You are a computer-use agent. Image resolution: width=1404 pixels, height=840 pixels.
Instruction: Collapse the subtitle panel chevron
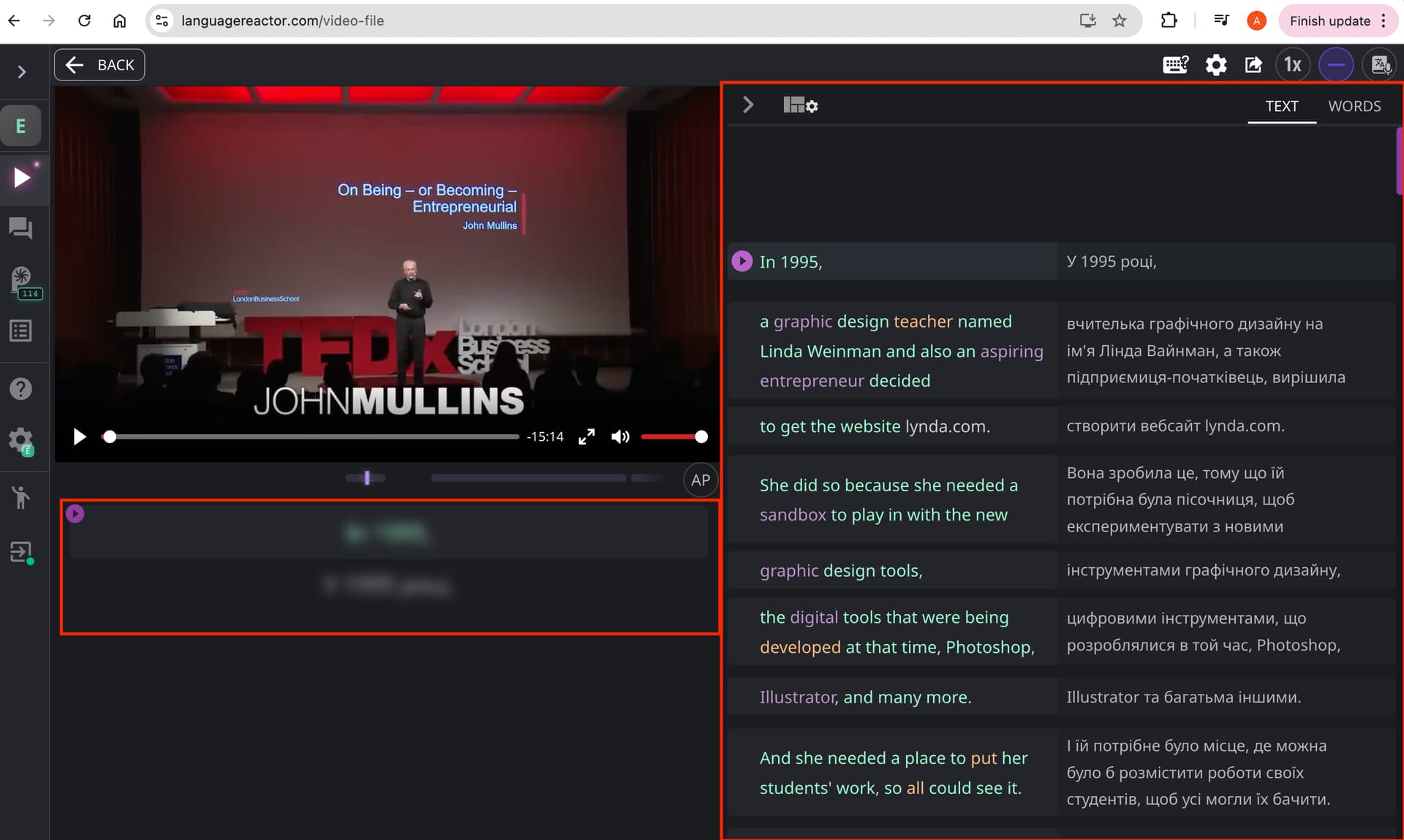click(747, 105)
